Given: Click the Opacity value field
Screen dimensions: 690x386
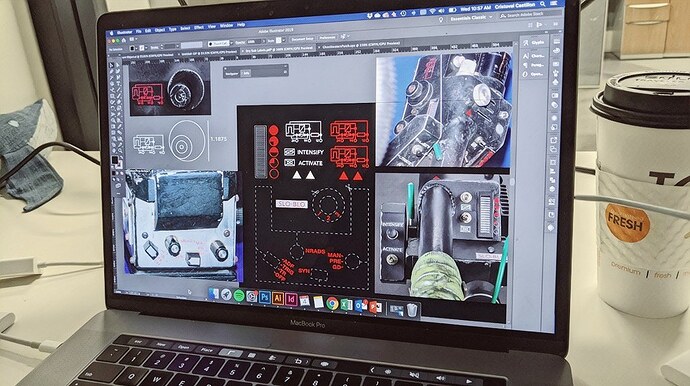Looking at the screenshot, I should 254,41.
